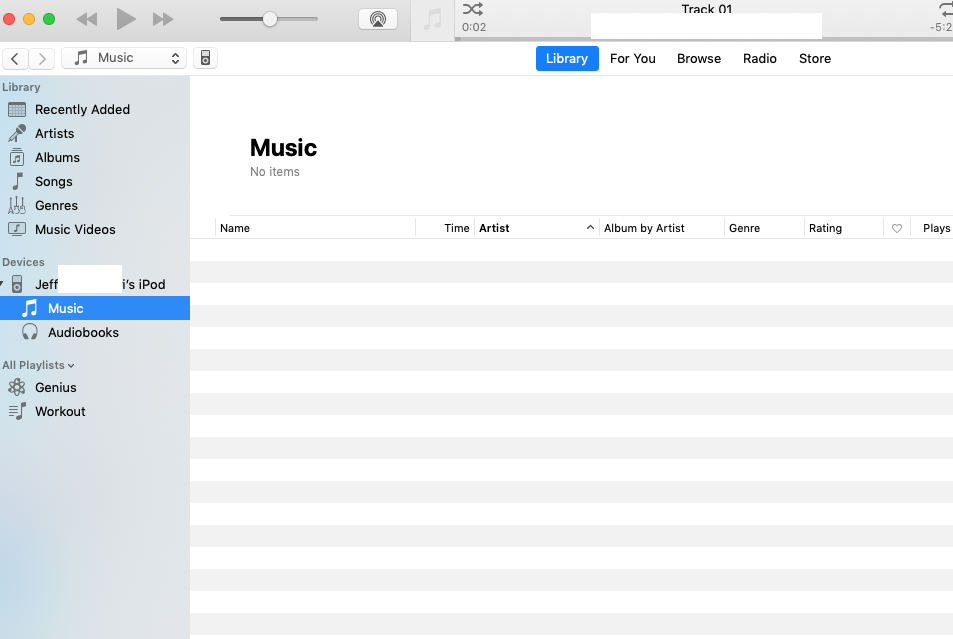
Task: Click the green zoom window button
Action: (x=49, y=19)
